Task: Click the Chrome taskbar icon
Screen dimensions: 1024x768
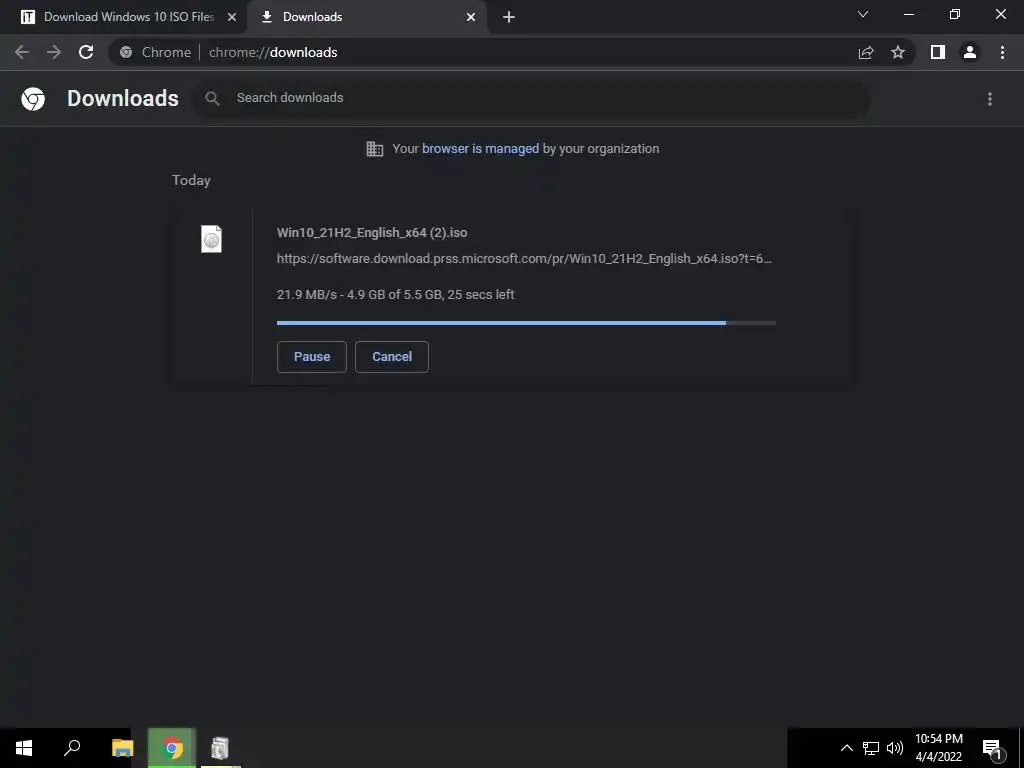Action: [172, 748]
